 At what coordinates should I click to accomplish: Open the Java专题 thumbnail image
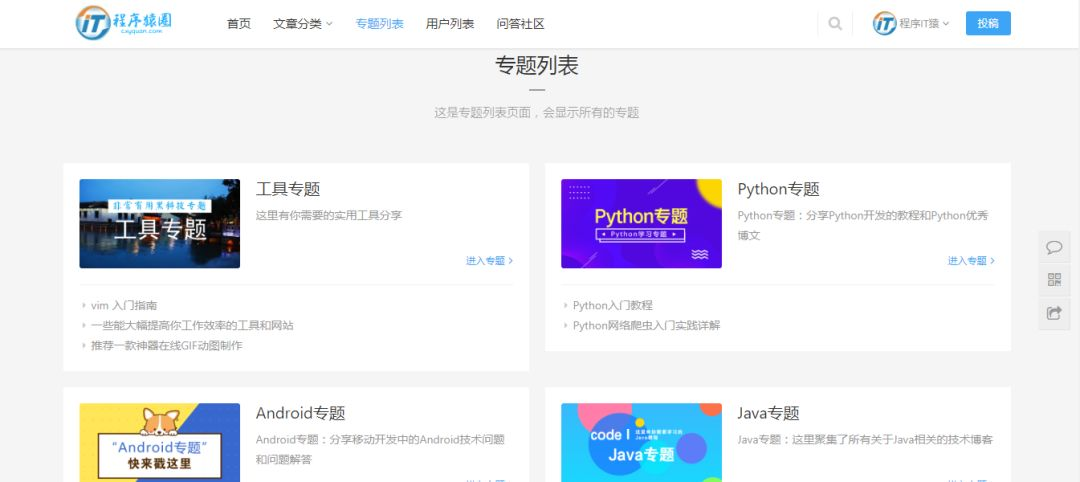click(x=641, y=442)
